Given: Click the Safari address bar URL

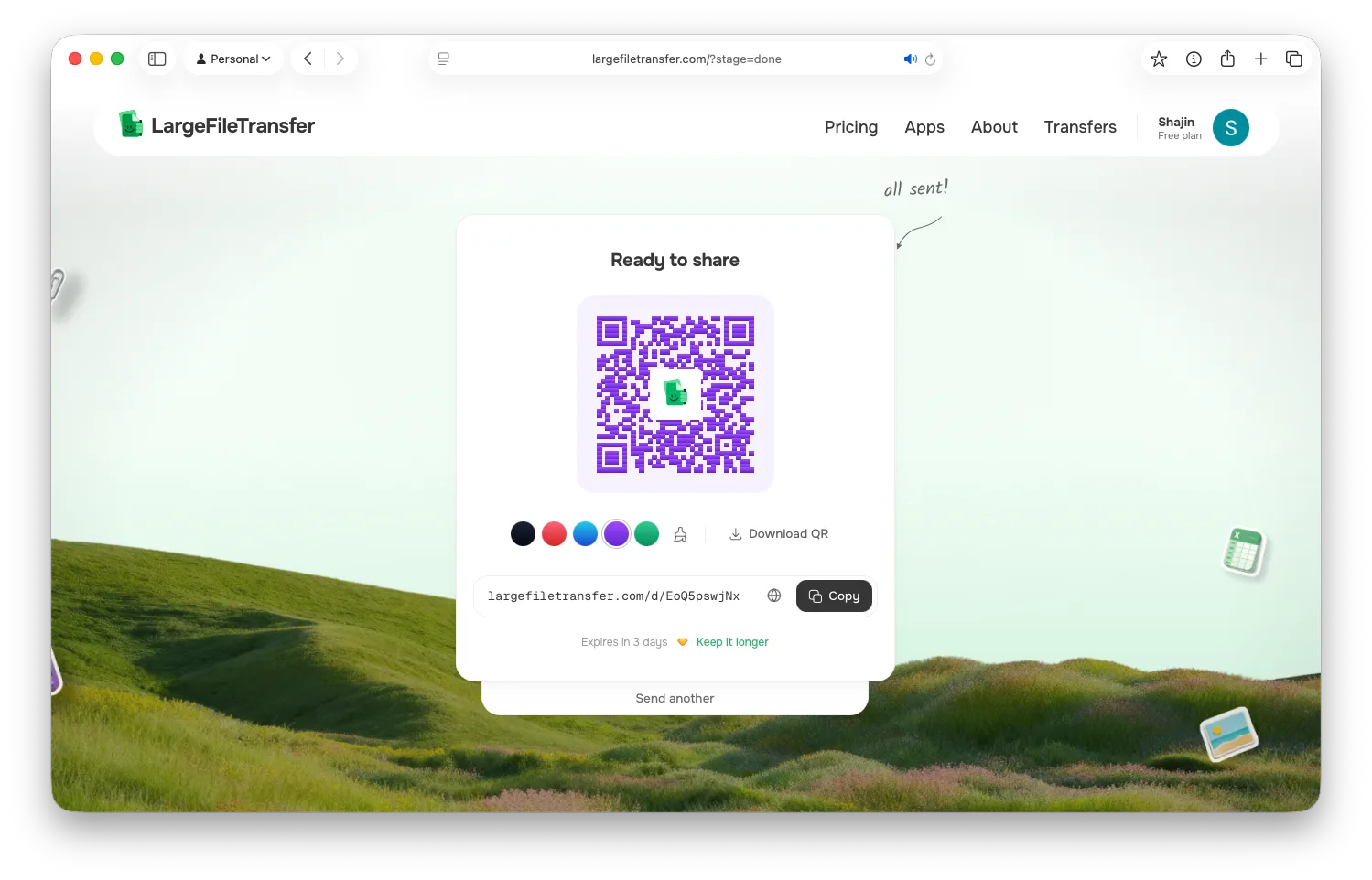Looking at the screenshot, I should point(686,59).
